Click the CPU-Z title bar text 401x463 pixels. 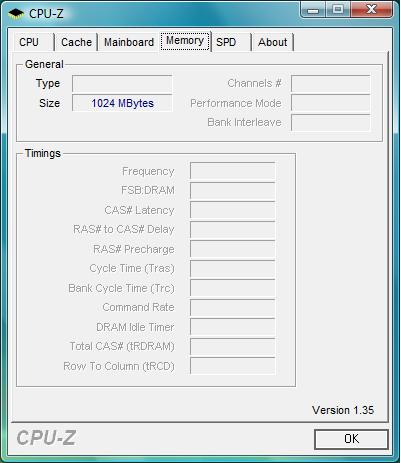[x=46, y=14]
